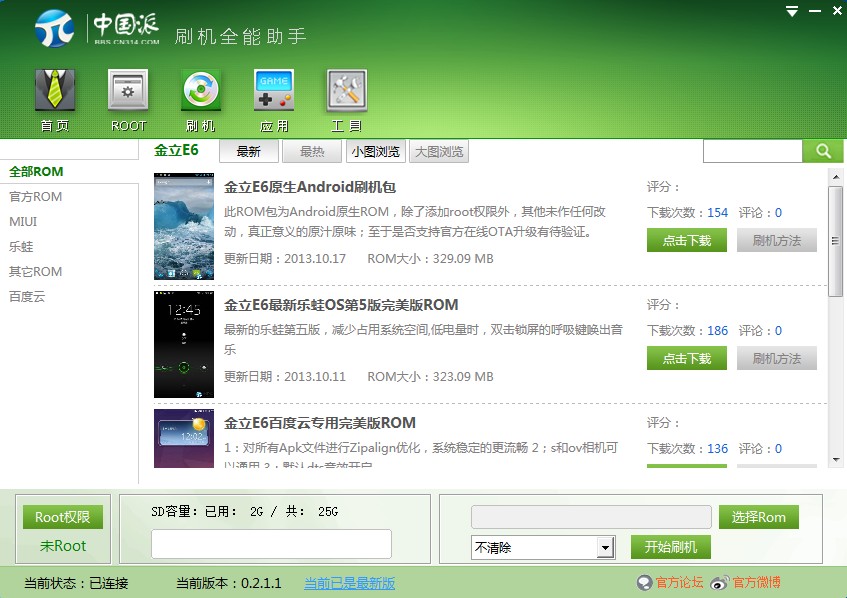
Task: Open title 金立E6百度云专用完美版ROM
Action: click(320, 422)
